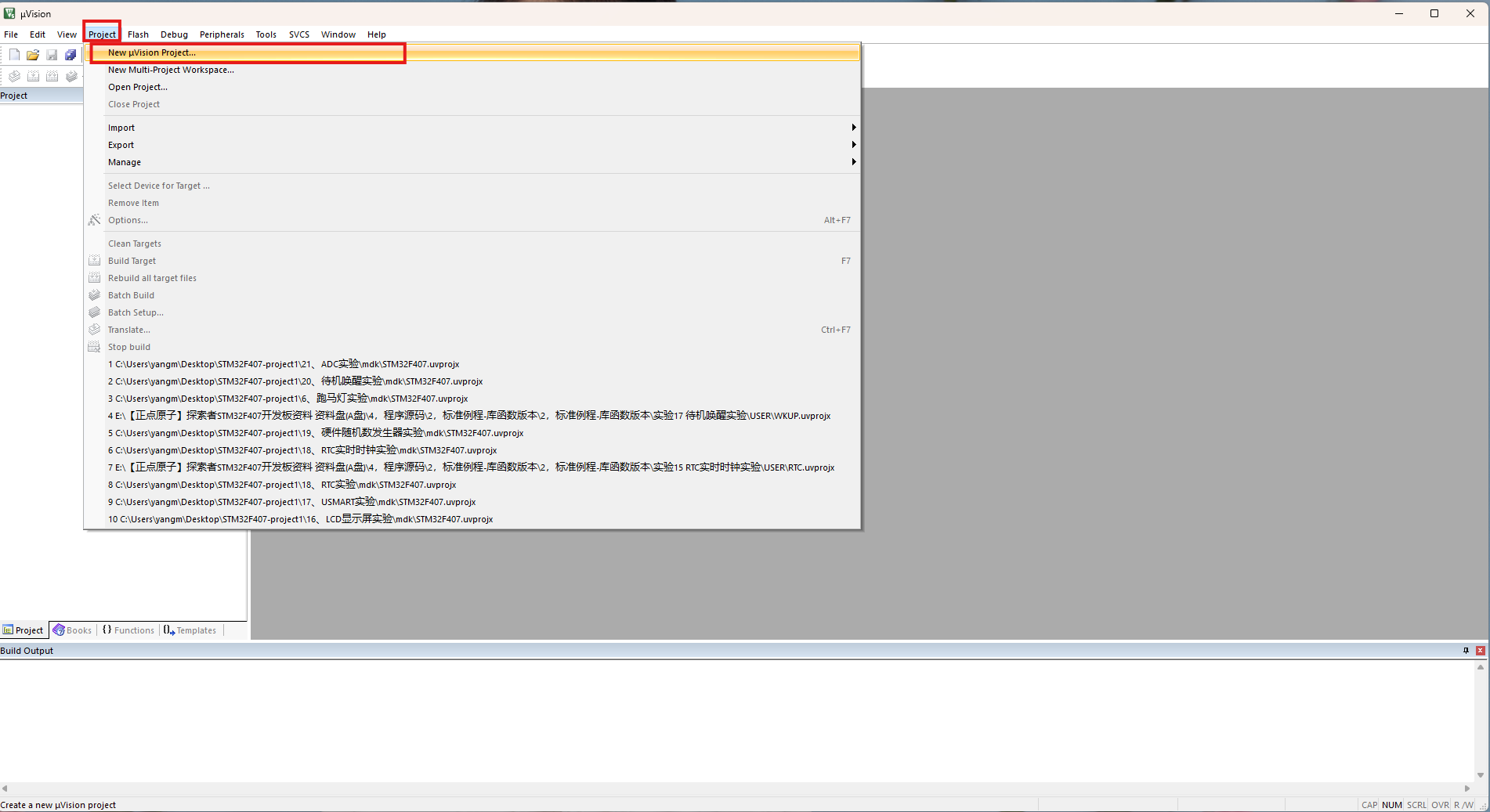
Task: Open recent project 9, USMART实验
Action: point(472,502)
